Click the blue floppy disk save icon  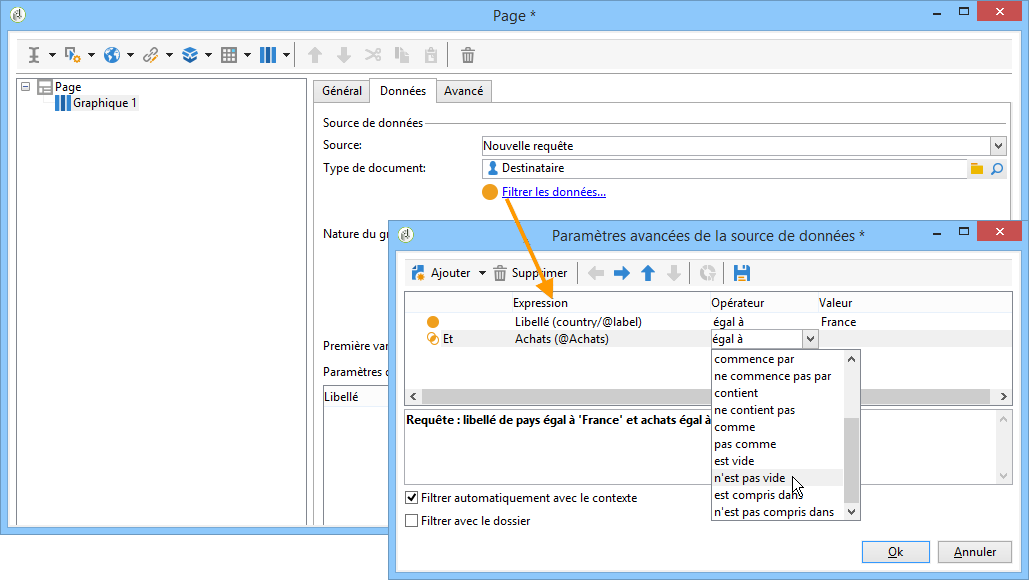pyautogui.click(x=742, y=273)
